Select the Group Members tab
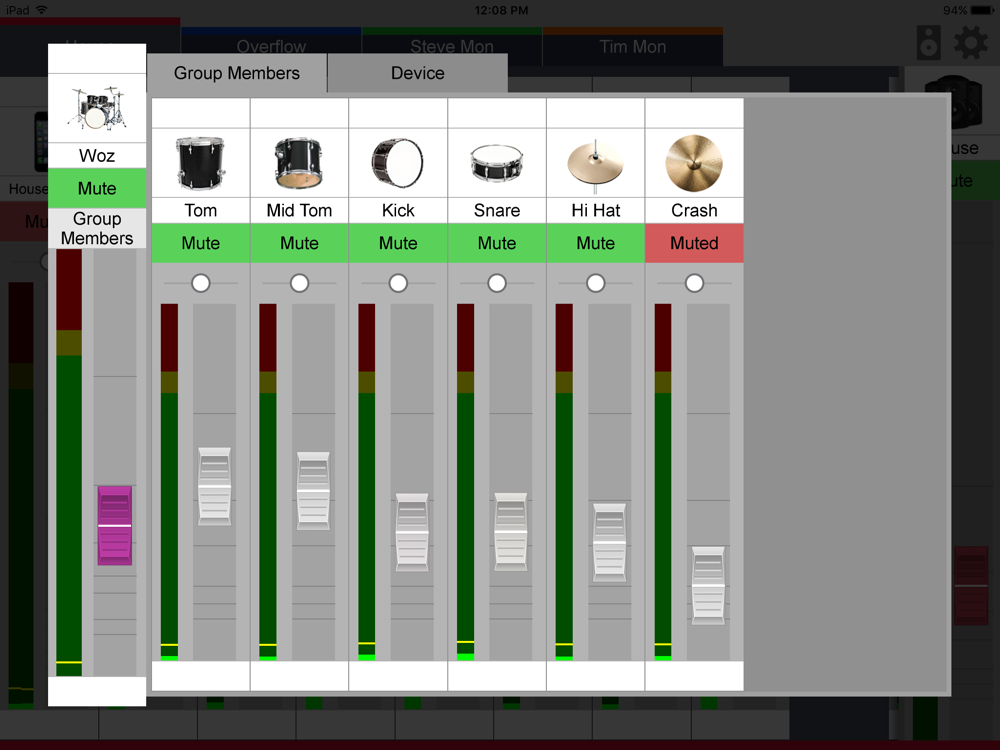This screenshot has width=1000, height=750. click(x=237, y=73)
